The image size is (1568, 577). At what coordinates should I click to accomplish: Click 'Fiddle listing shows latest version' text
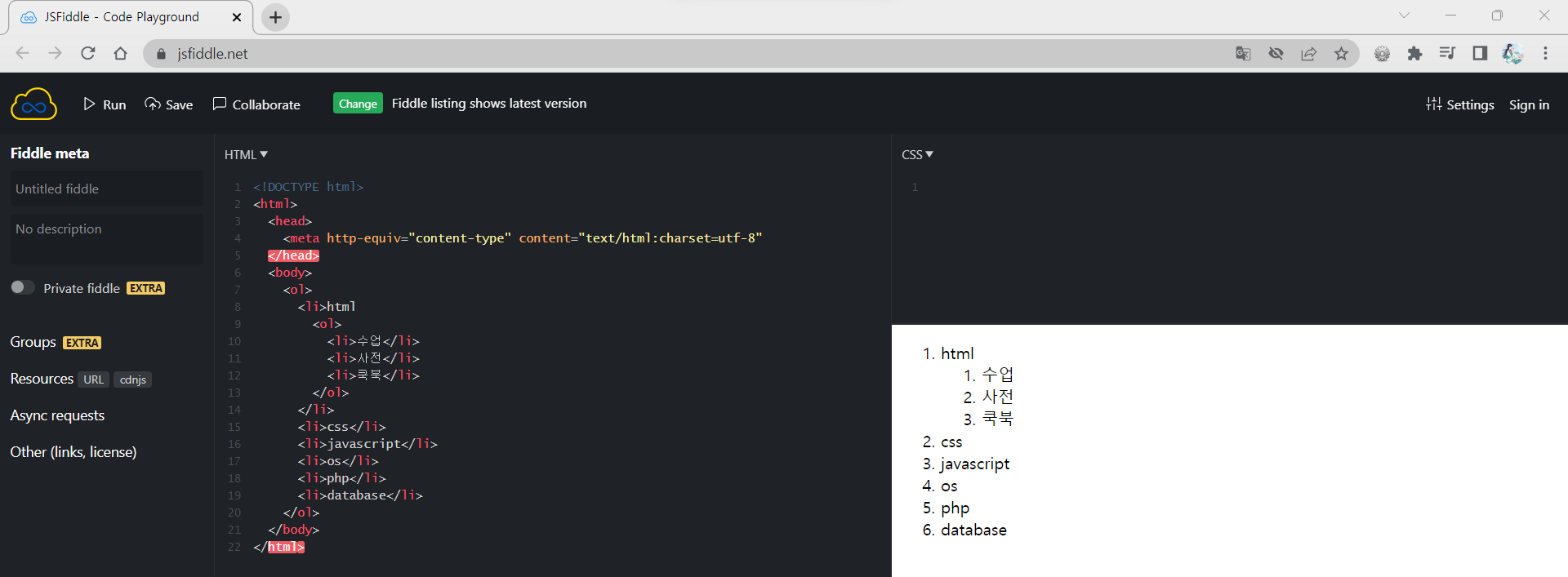coord(489,104)
